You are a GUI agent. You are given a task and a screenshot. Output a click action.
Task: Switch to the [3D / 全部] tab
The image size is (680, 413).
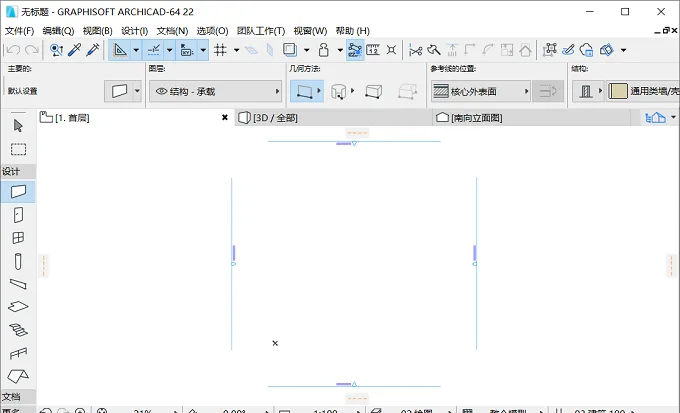[x=334, y=118]
